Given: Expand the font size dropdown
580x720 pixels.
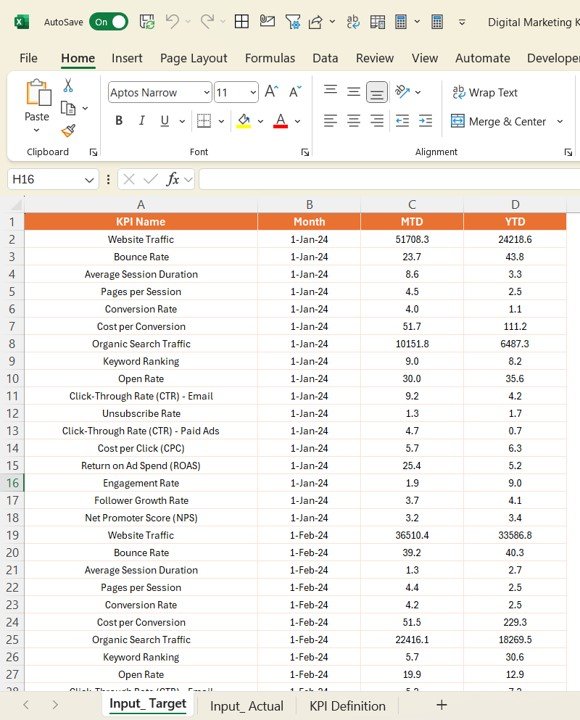Looking at the screenshot, I should pyautogui.click(x=253, y=93).
